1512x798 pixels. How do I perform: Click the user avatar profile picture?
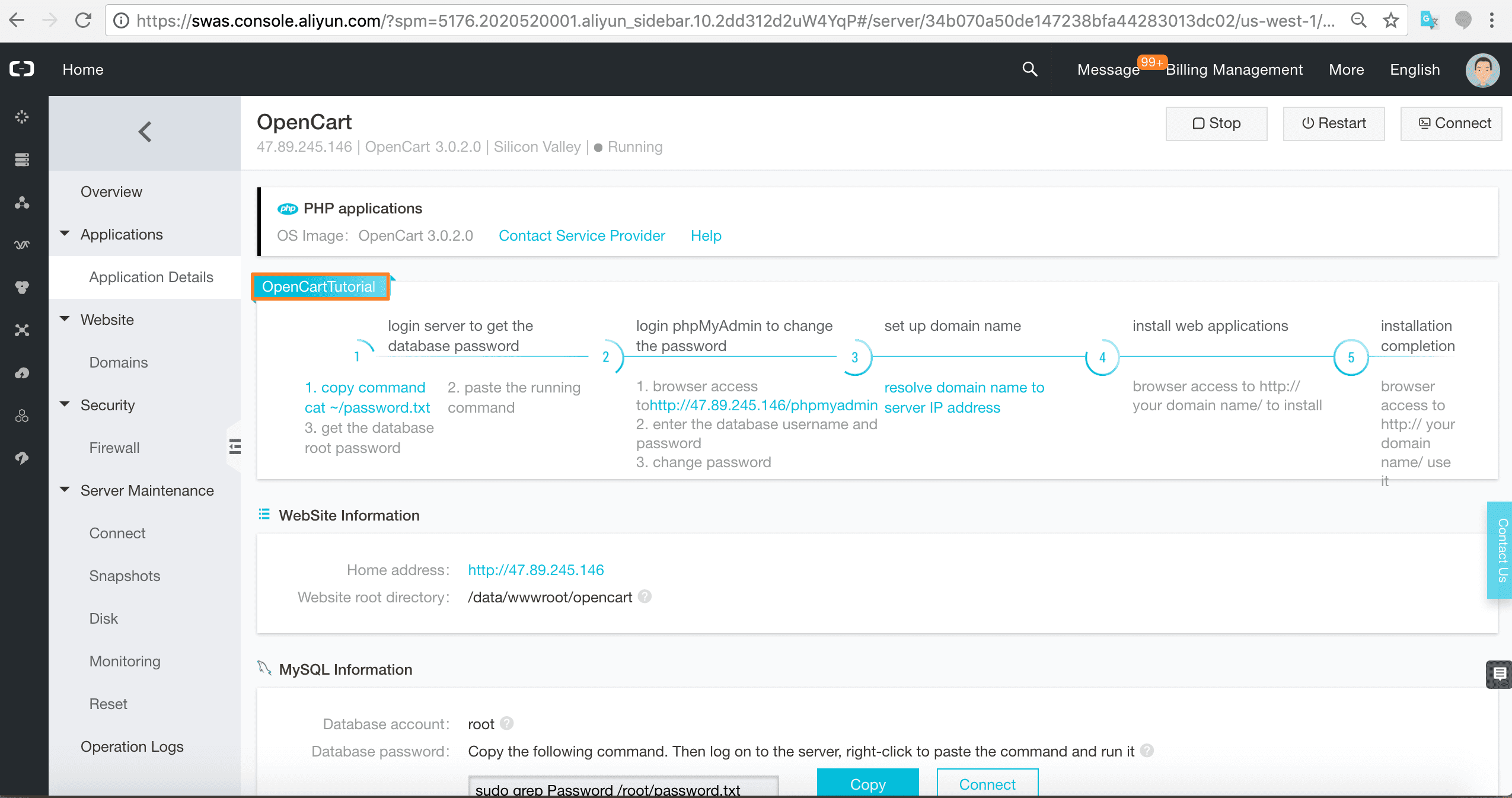click(x=1482, y=70)
